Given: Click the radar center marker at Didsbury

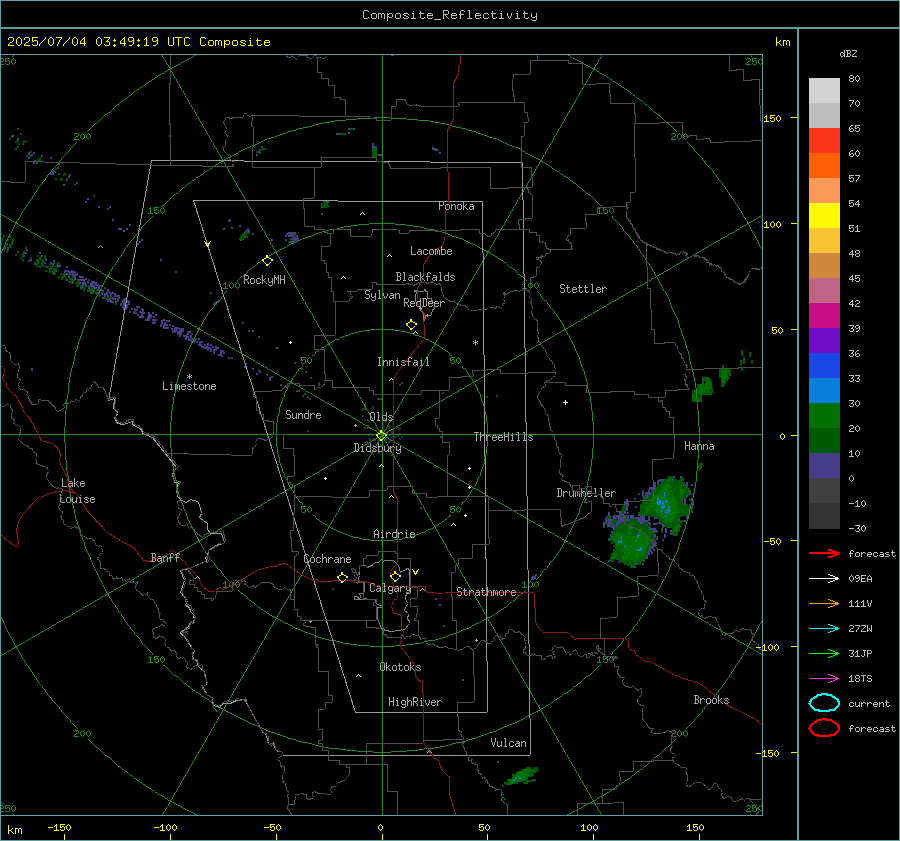Looking at the screenshot, I should click(382, 436).
